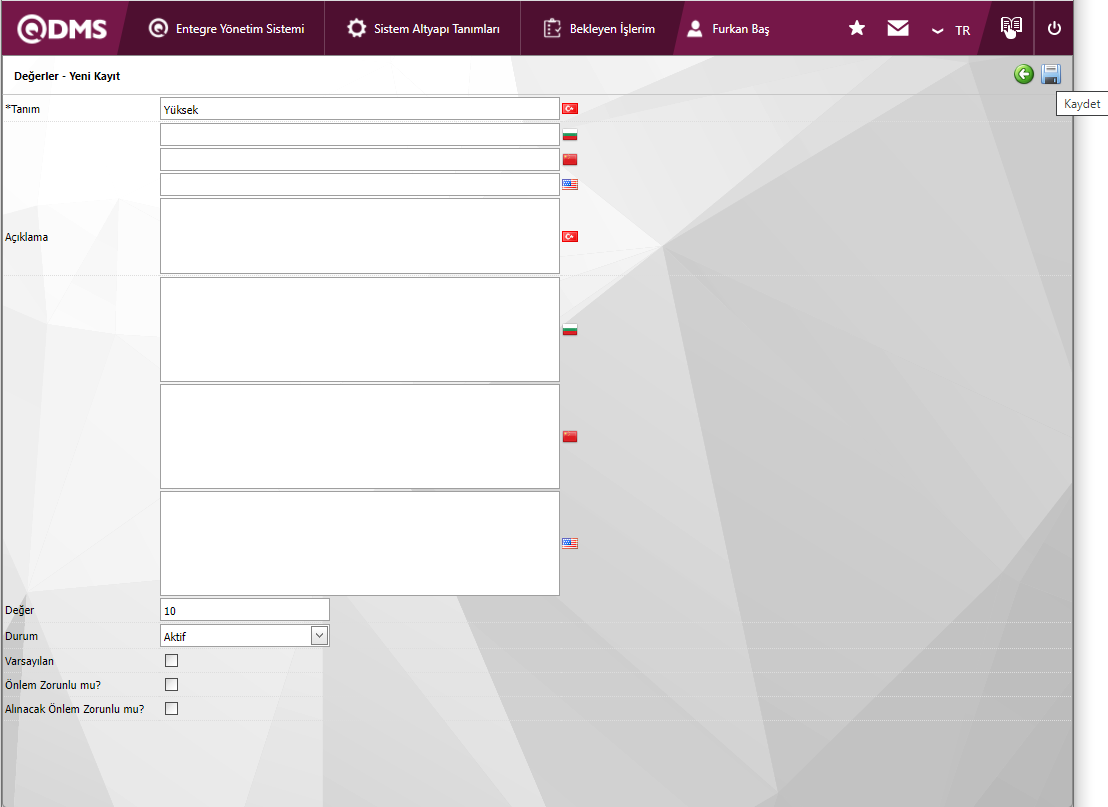1108x807 pixels.
Task: Click the Chinese Açıklama text area
Action: 360,436
